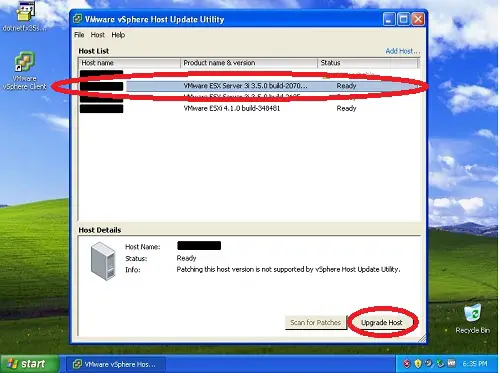Click the Info text about patching not supported

point(288,269)
